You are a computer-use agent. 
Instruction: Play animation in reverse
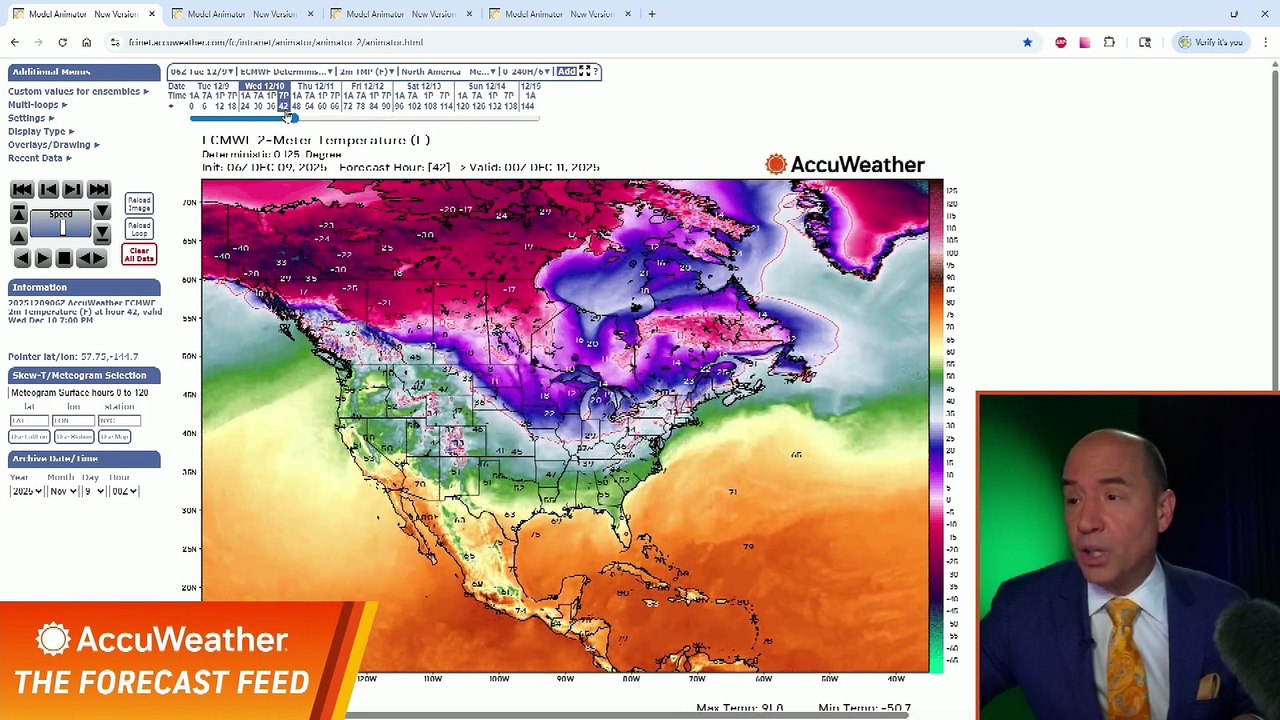tap(21, 258)
